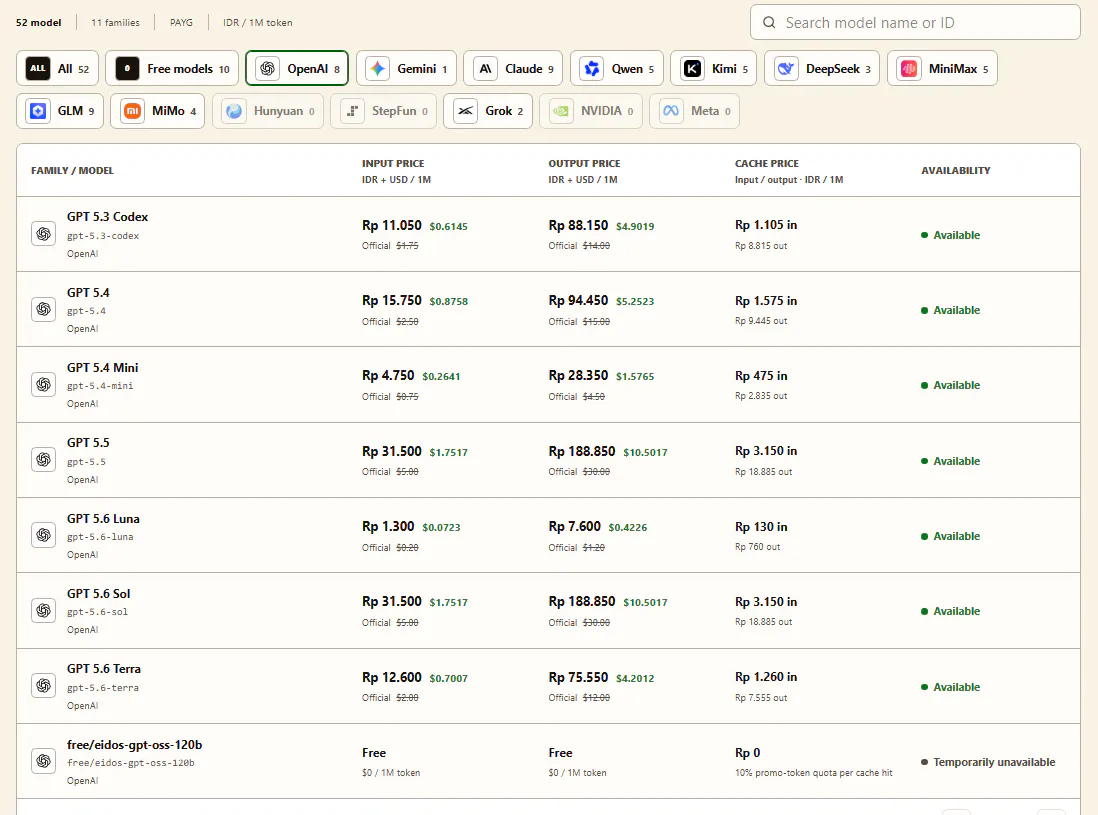Viewport: 1098px width, 815px height.
Task: Filter by Free models
Action: point(172,69)
